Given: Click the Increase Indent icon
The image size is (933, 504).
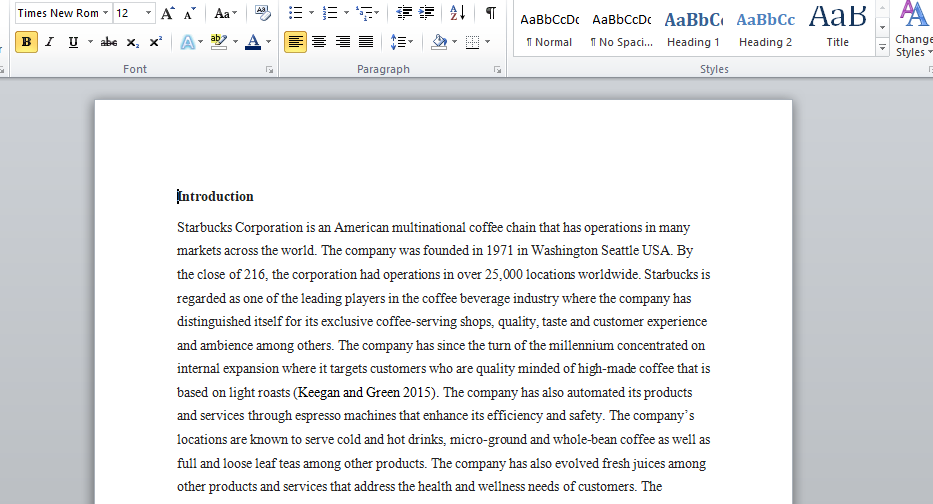Looking at the screenshot, I should [427, 13].
